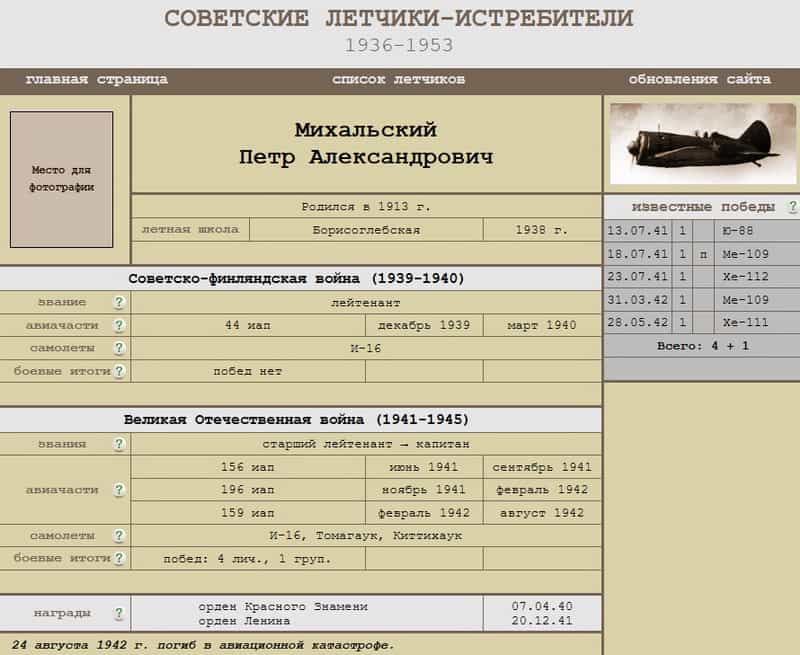Click help icon for "авиачасти" in Soviet-Finnish War section
The image size is (800, 655).
(119, 325)
